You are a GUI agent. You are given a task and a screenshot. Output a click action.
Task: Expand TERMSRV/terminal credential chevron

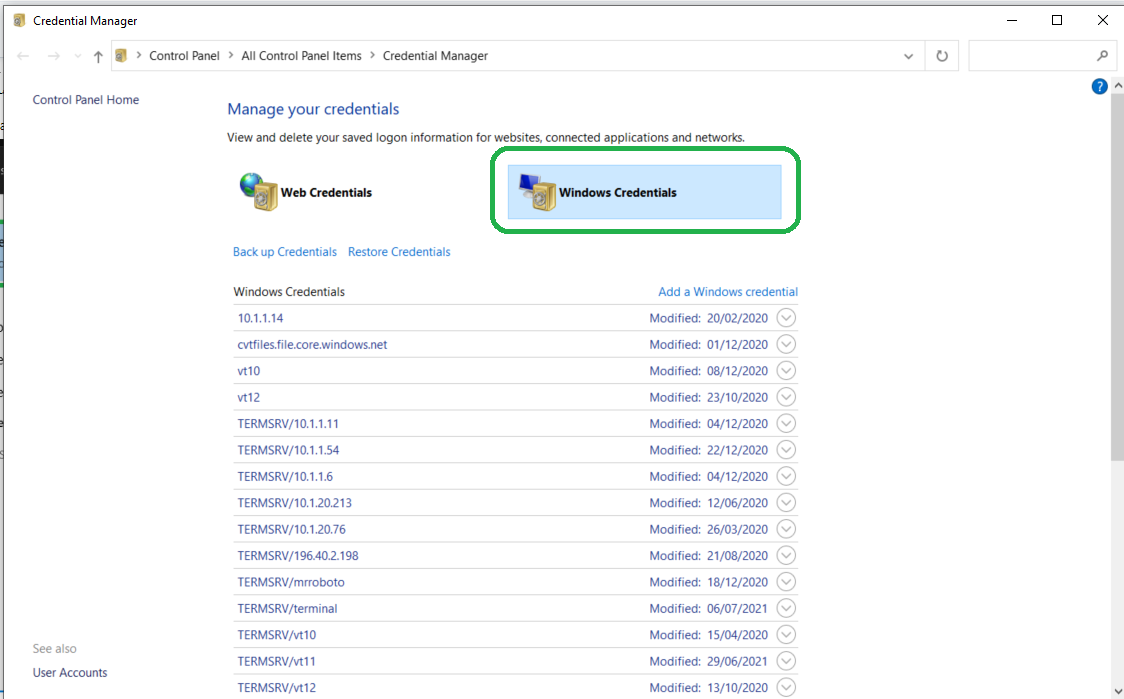click(x=786, y=608)
